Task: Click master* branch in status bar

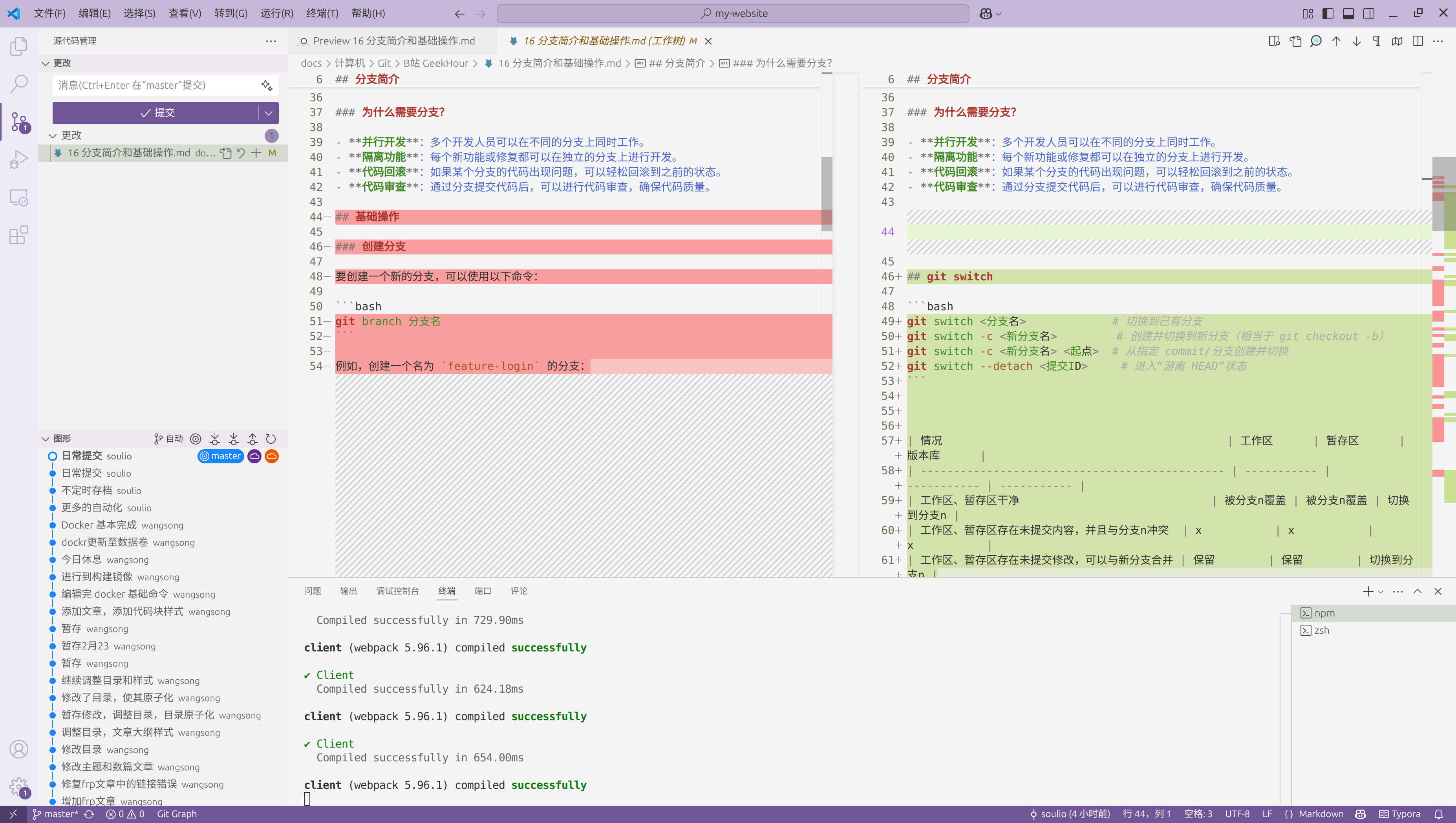Action: click(55, 814)
